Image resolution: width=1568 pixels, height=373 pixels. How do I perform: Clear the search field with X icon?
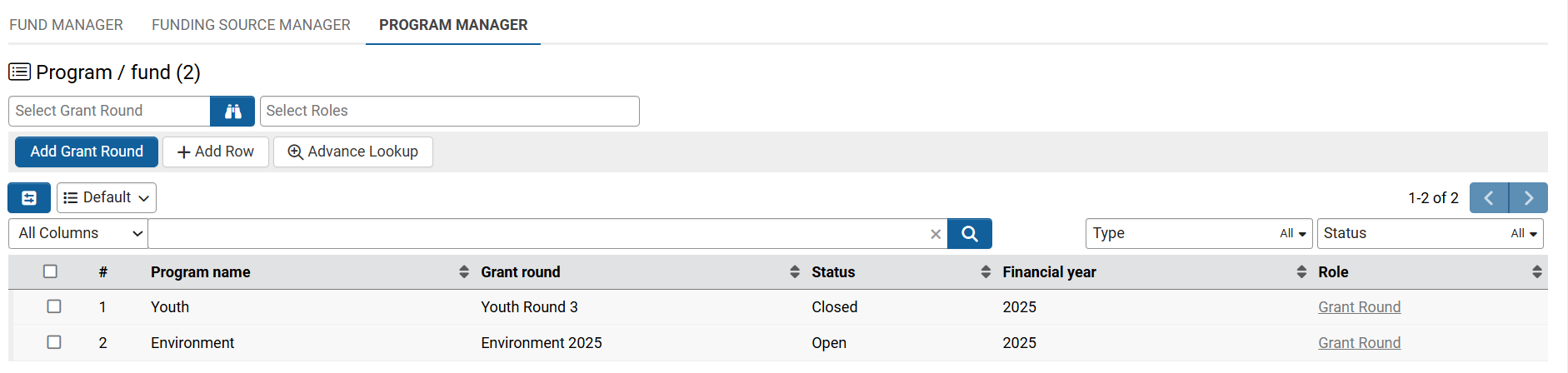[936, 235]
